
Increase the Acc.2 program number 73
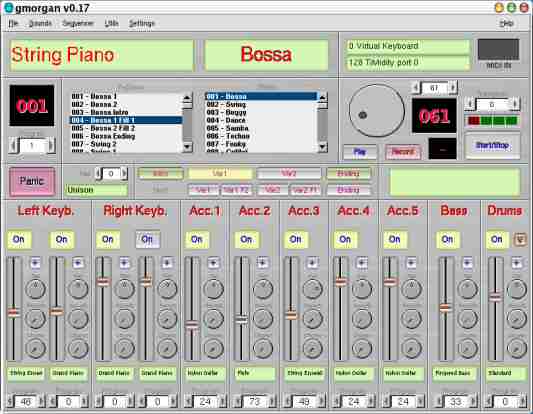(x=272, y=402)
